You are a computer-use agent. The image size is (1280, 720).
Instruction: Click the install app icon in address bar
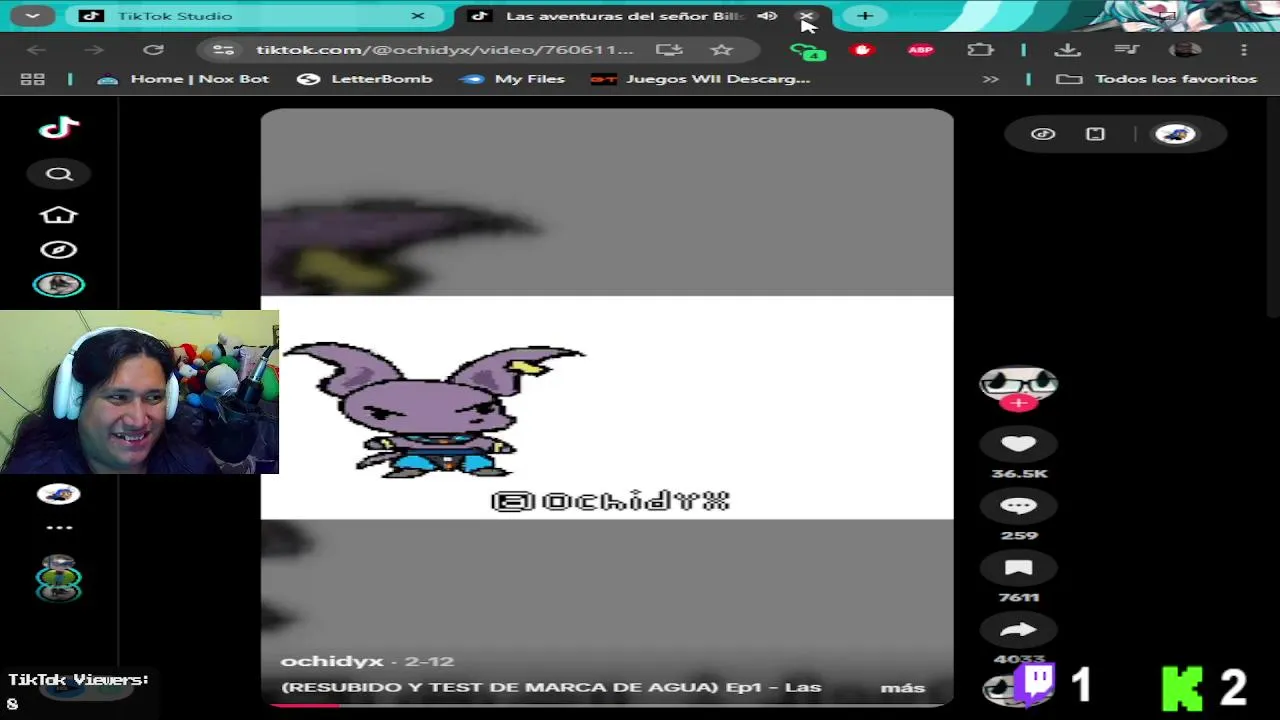pos(669,50)
